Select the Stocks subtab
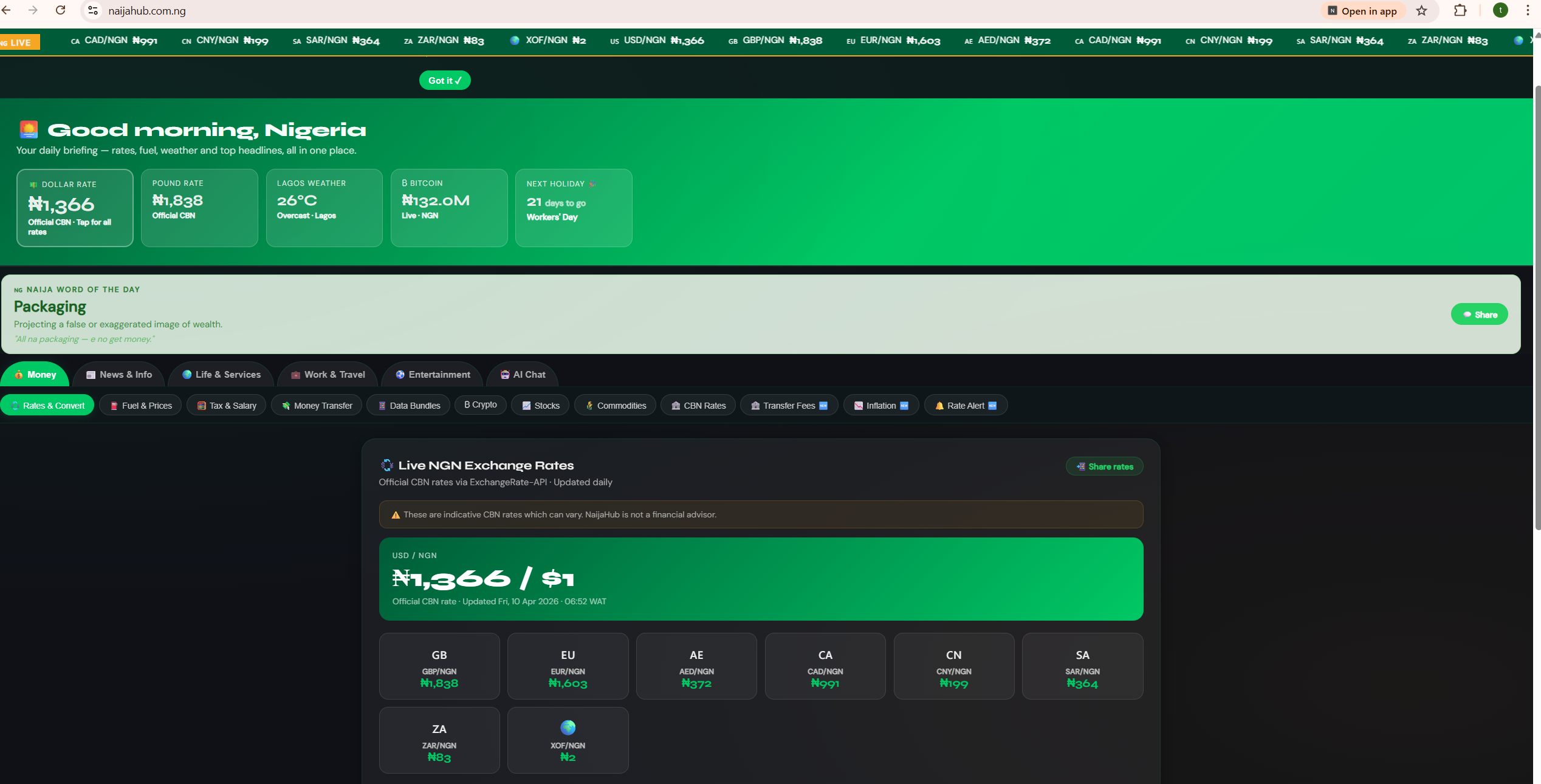The image size is (1541, 784). pyautogui.click(x=540, y=406)
